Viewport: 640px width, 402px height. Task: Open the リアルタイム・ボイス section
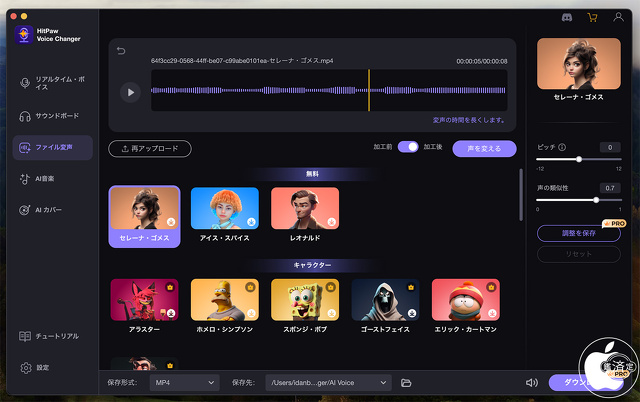click(56, 82)
